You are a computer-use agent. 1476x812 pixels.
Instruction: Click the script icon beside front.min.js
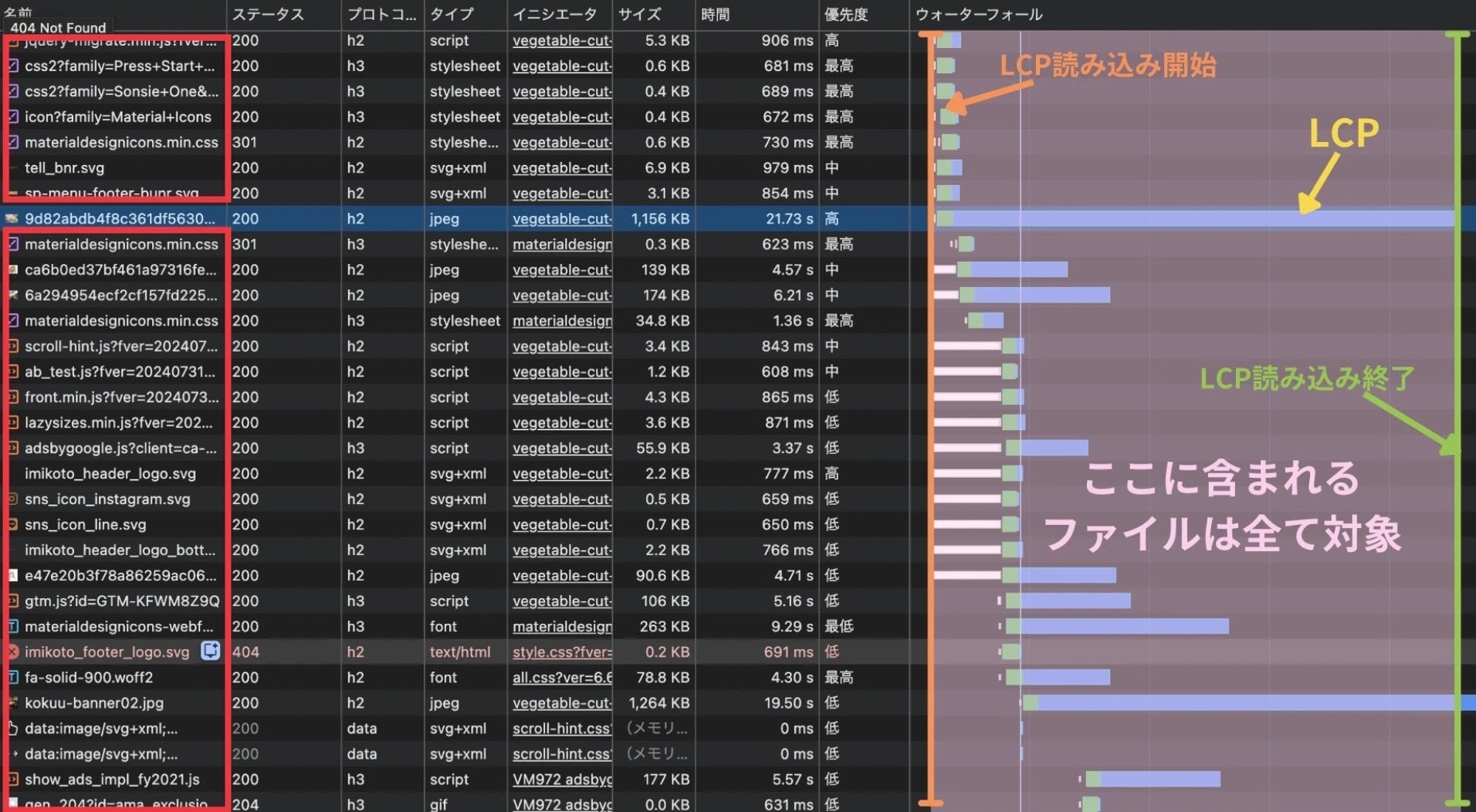point(13,398)
